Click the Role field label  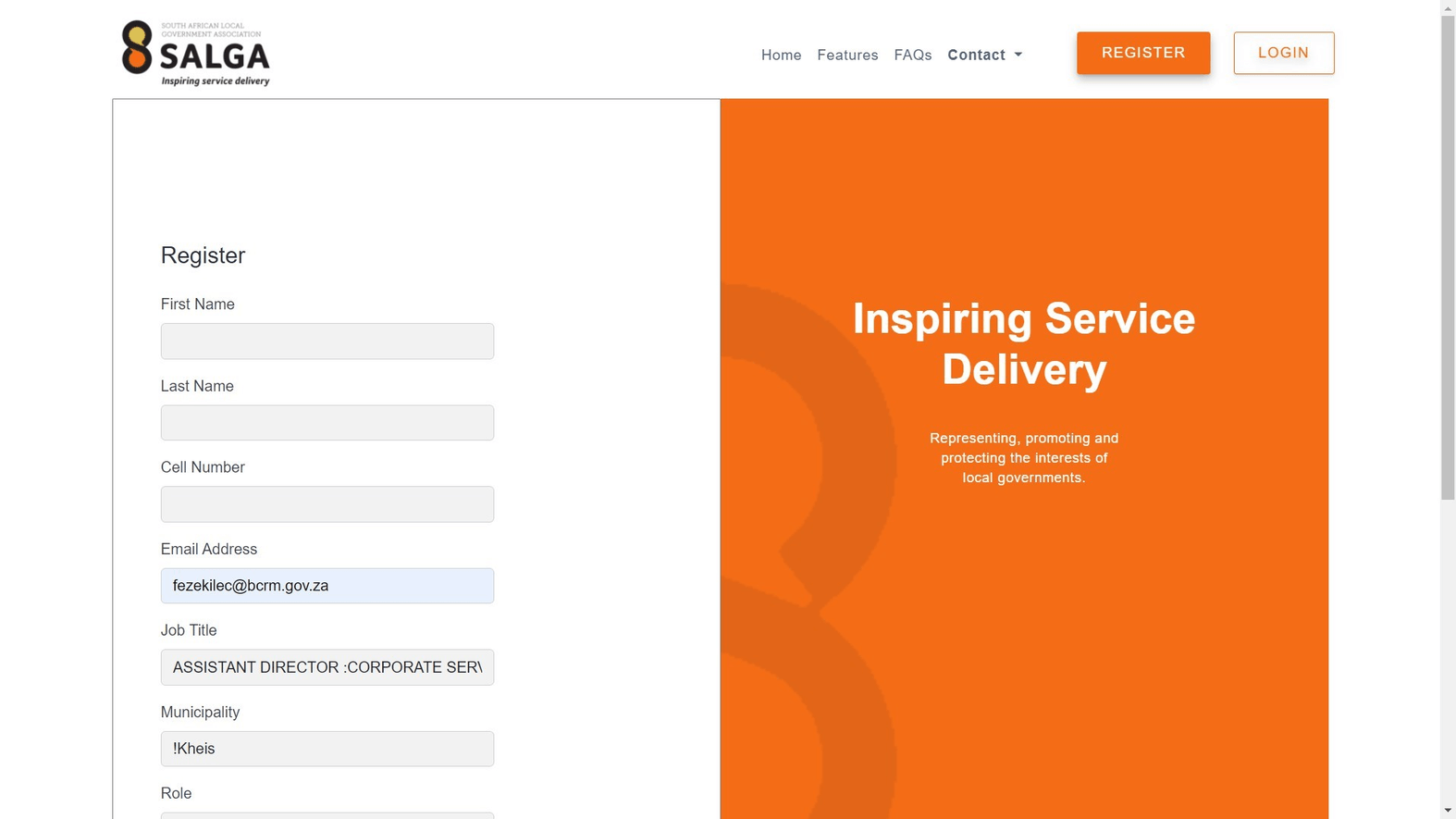(176, 793)
